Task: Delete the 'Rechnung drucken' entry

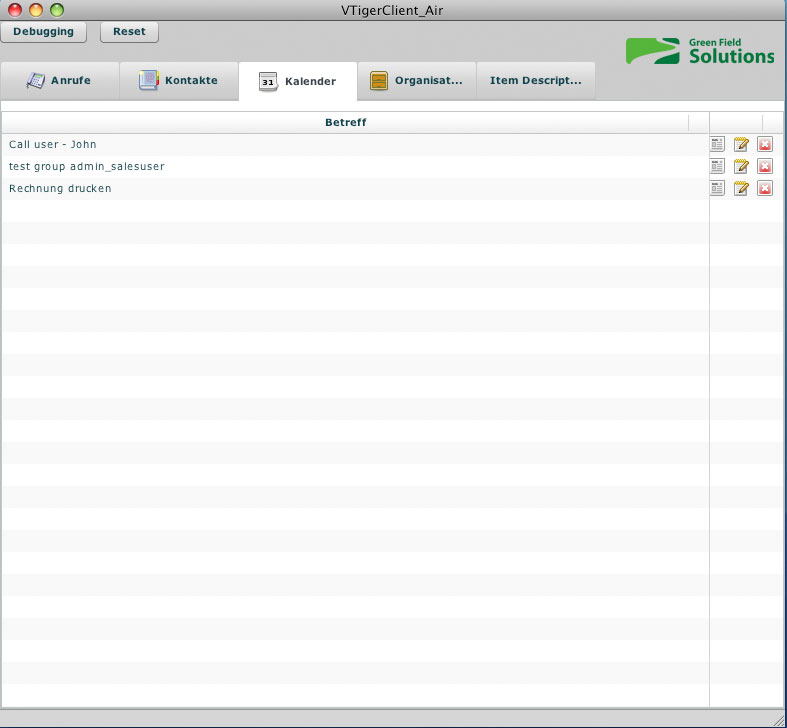Action: click(x=765, y=189)
